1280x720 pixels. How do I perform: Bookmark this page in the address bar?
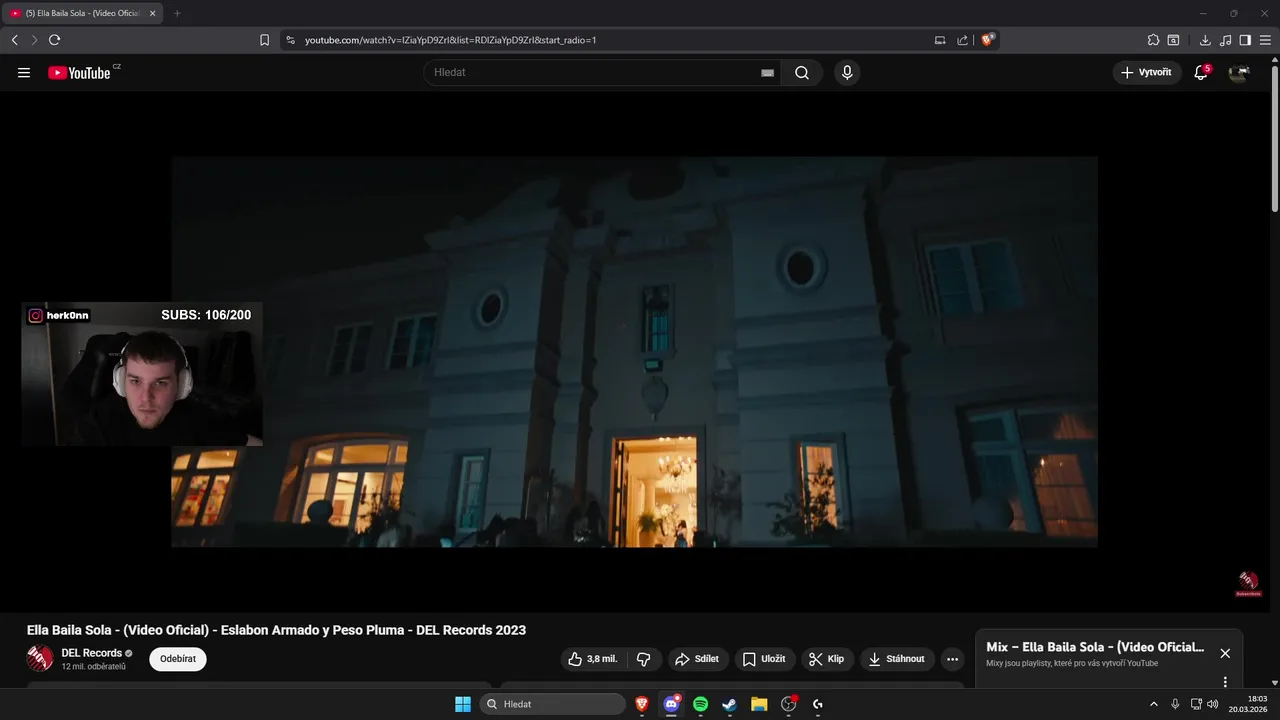tap(264, 40)
